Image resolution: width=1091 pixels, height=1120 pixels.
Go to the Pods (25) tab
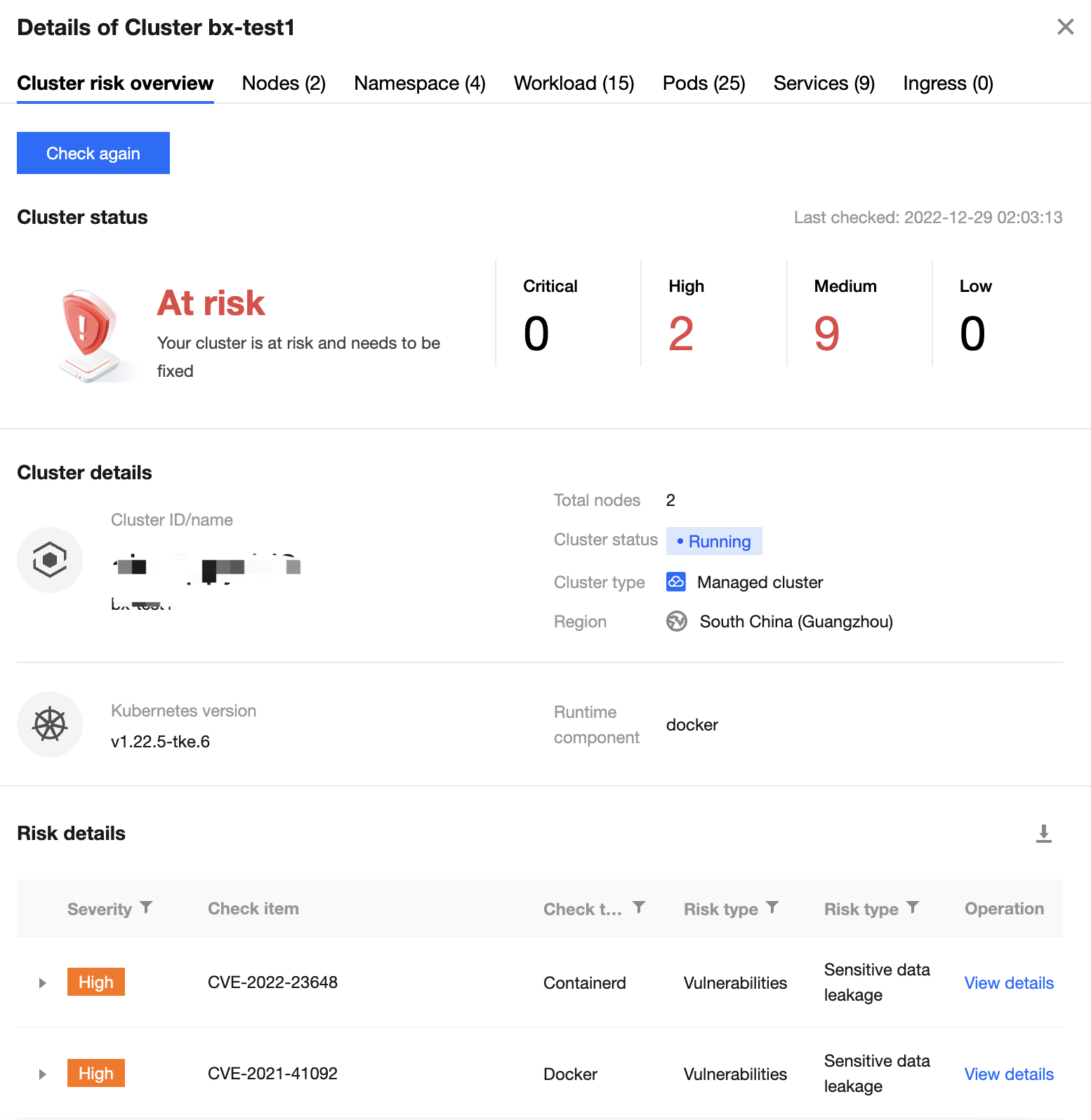(703, 84)
